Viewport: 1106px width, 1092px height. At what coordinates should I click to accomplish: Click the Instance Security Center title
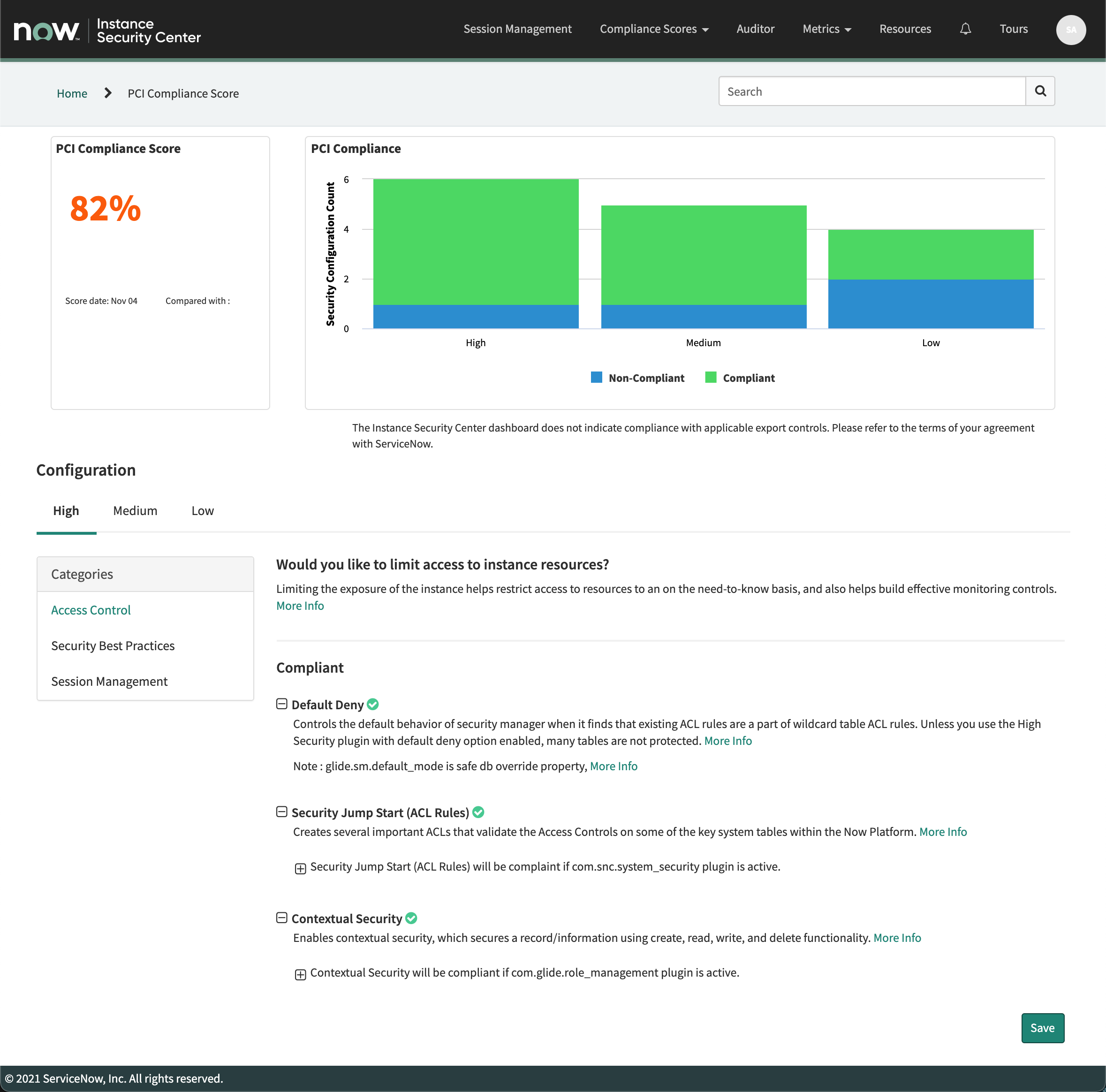(x=149, y=30)
